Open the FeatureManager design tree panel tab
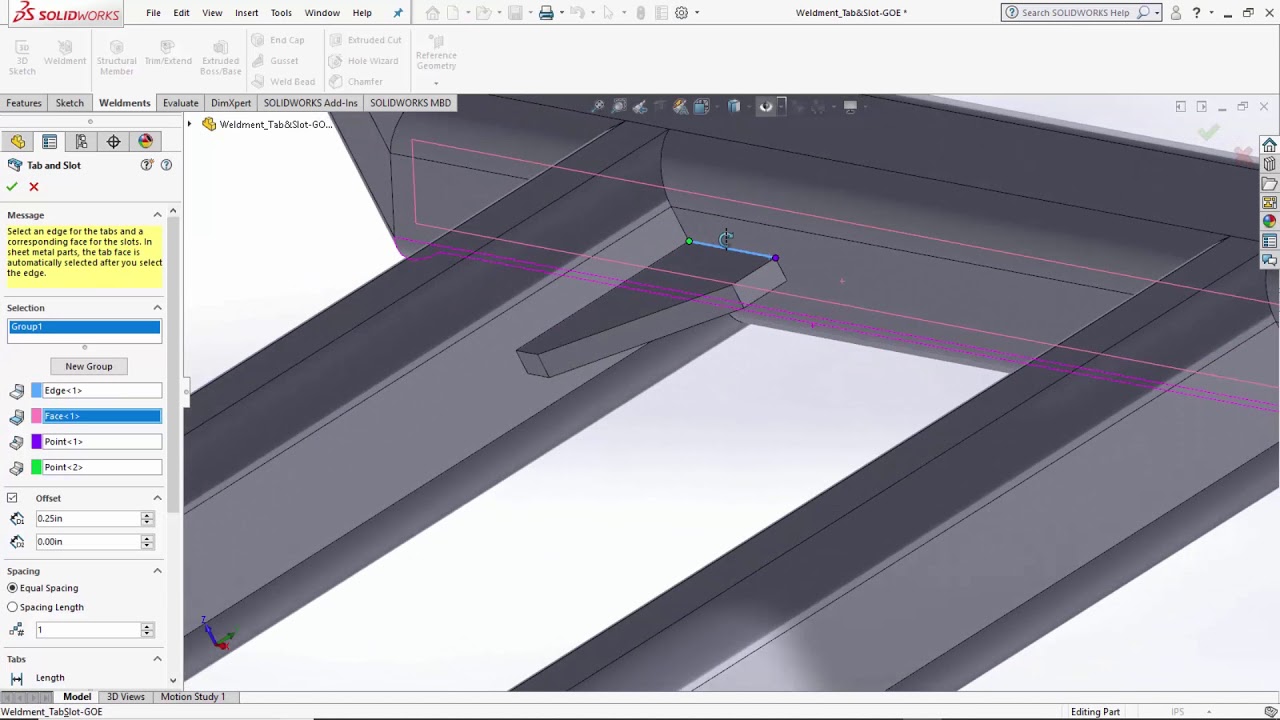Image resolution: width=1280 pixels, height=720 pixels. pos(18,142)
